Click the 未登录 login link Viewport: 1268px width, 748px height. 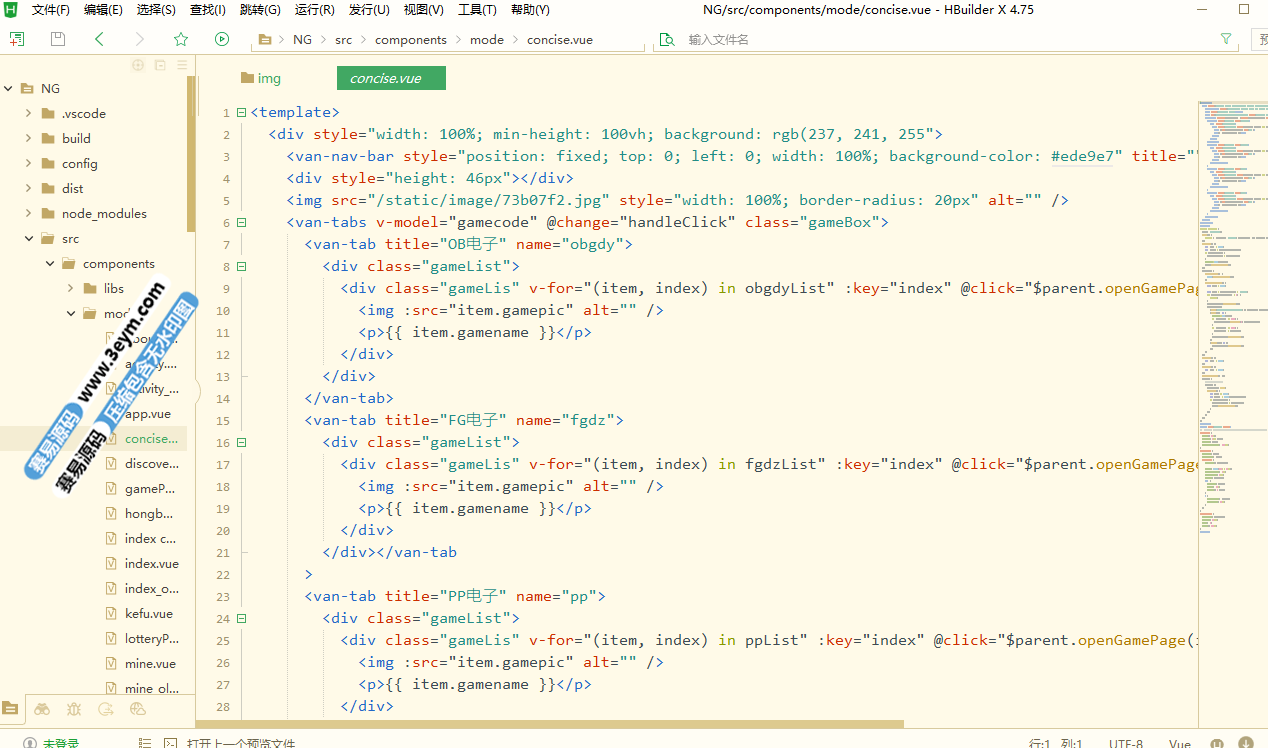[60, 743]
